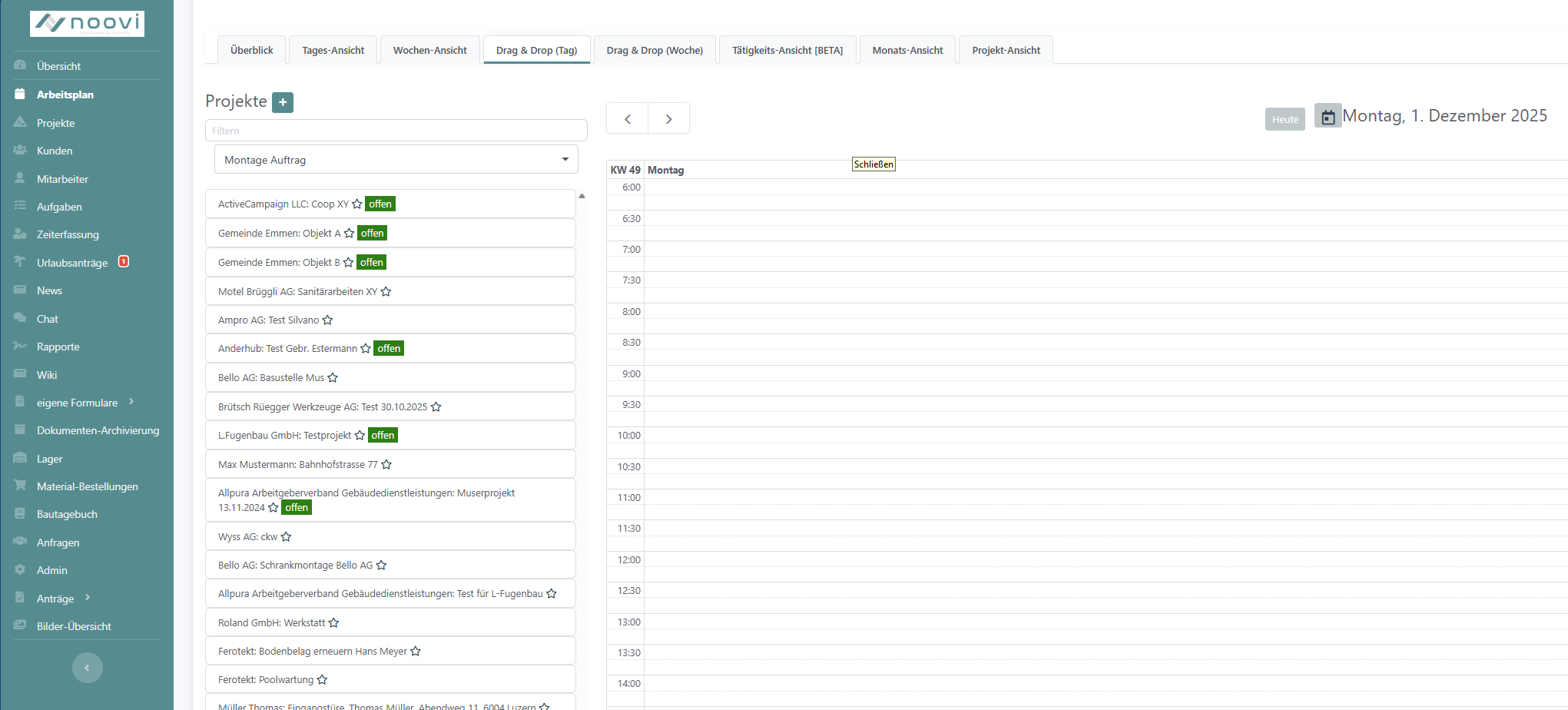Select Max Mustermann: Bahnhofstrasse 77 project
The image size is (1568, 710).
pos(390,464)
